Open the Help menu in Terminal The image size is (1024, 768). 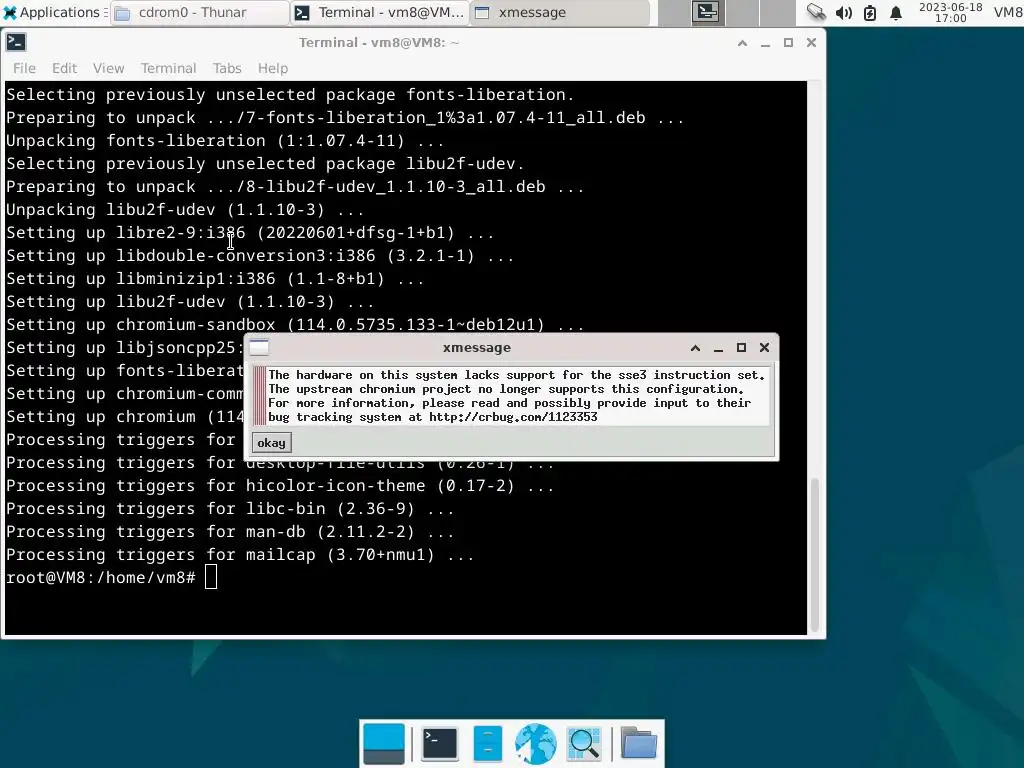(x=272, y=68)
